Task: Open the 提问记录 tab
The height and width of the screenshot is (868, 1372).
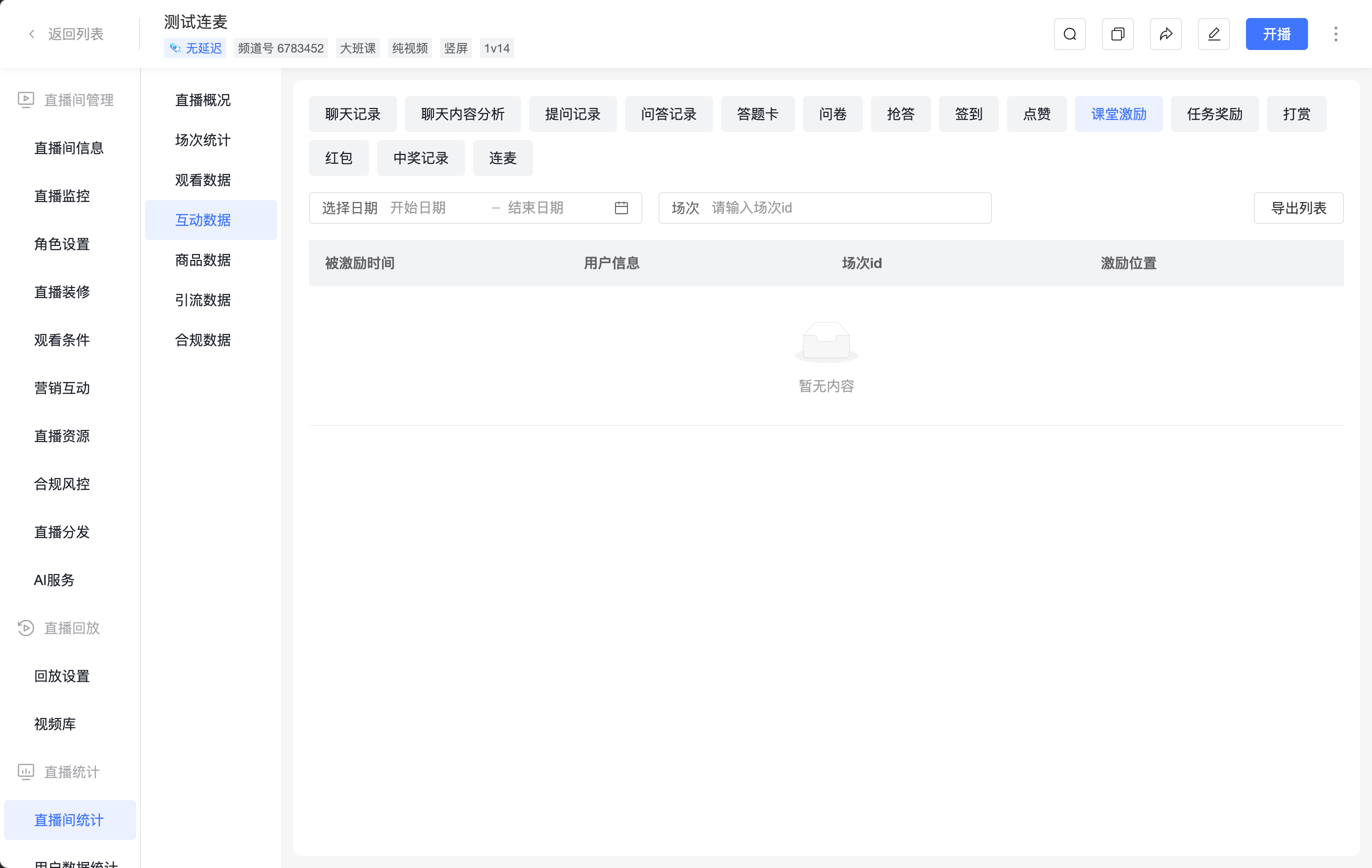Action: (x=572, y=114)
